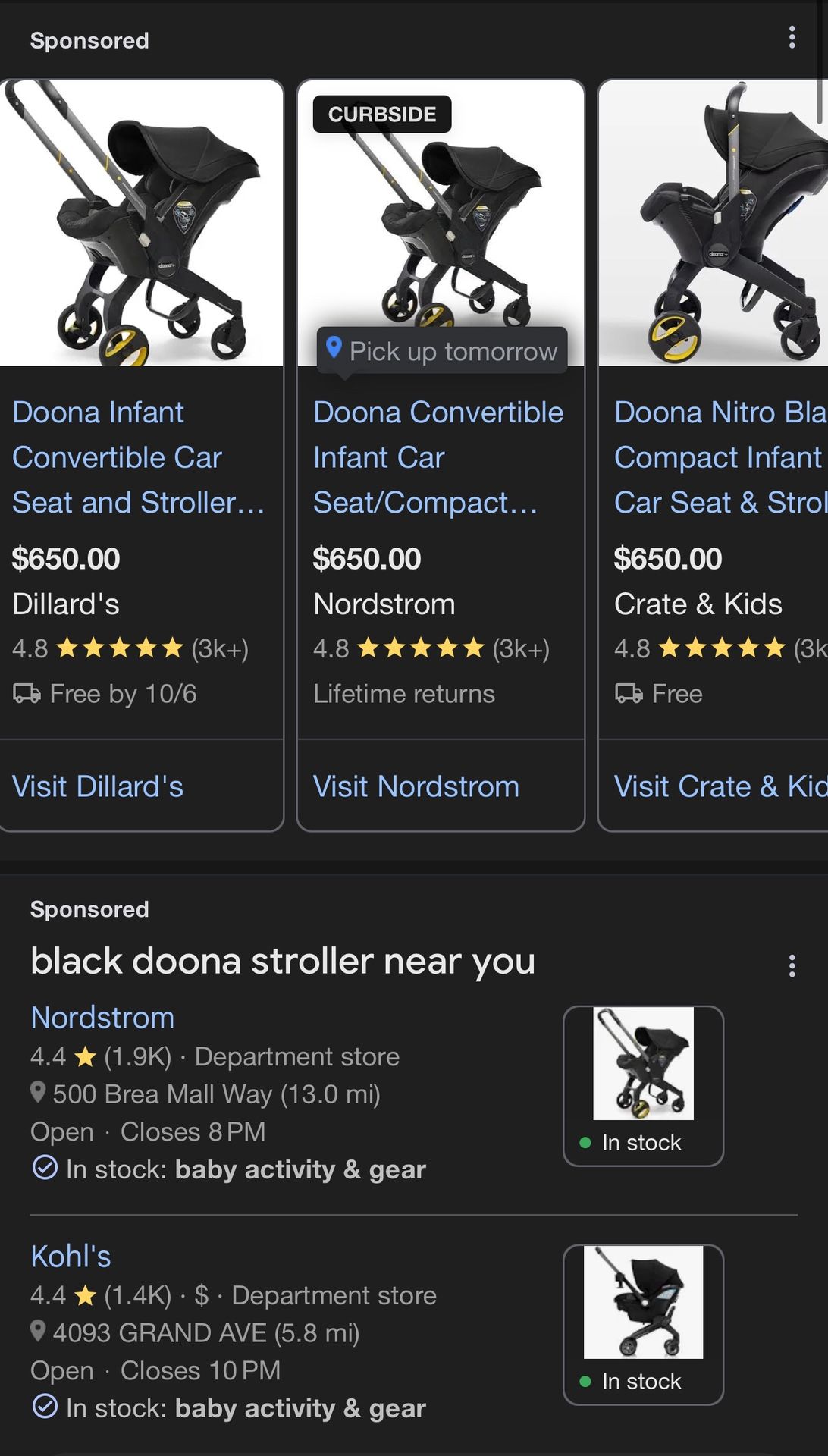This screenshot has width=828, height=1456.
Task: Click the in-stock checkmark icon for Kohl's
Action: (45, 1407)
